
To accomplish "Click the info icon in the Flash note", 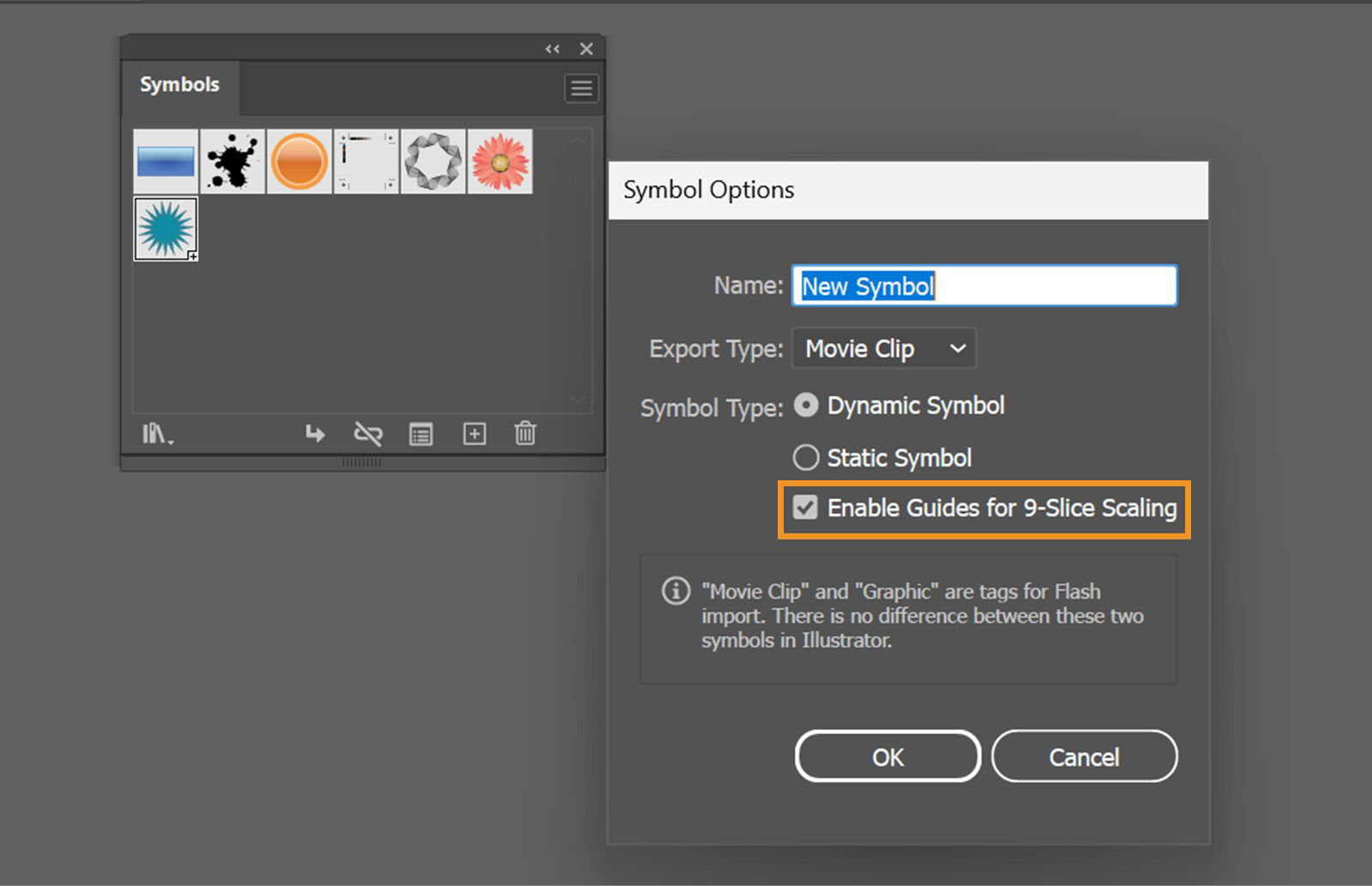I will point(674,591).
